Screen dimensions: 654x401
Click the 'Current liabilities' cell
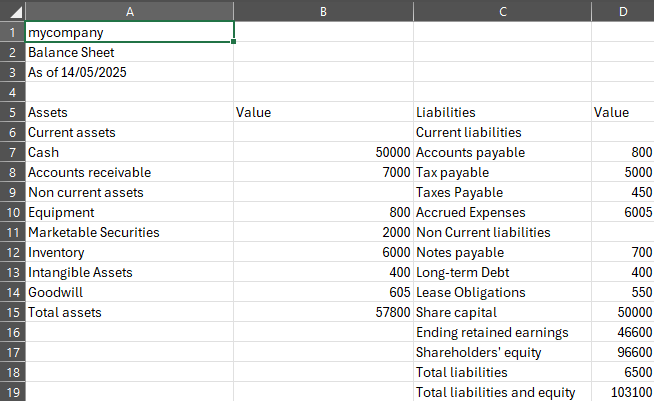pos(503,132)
